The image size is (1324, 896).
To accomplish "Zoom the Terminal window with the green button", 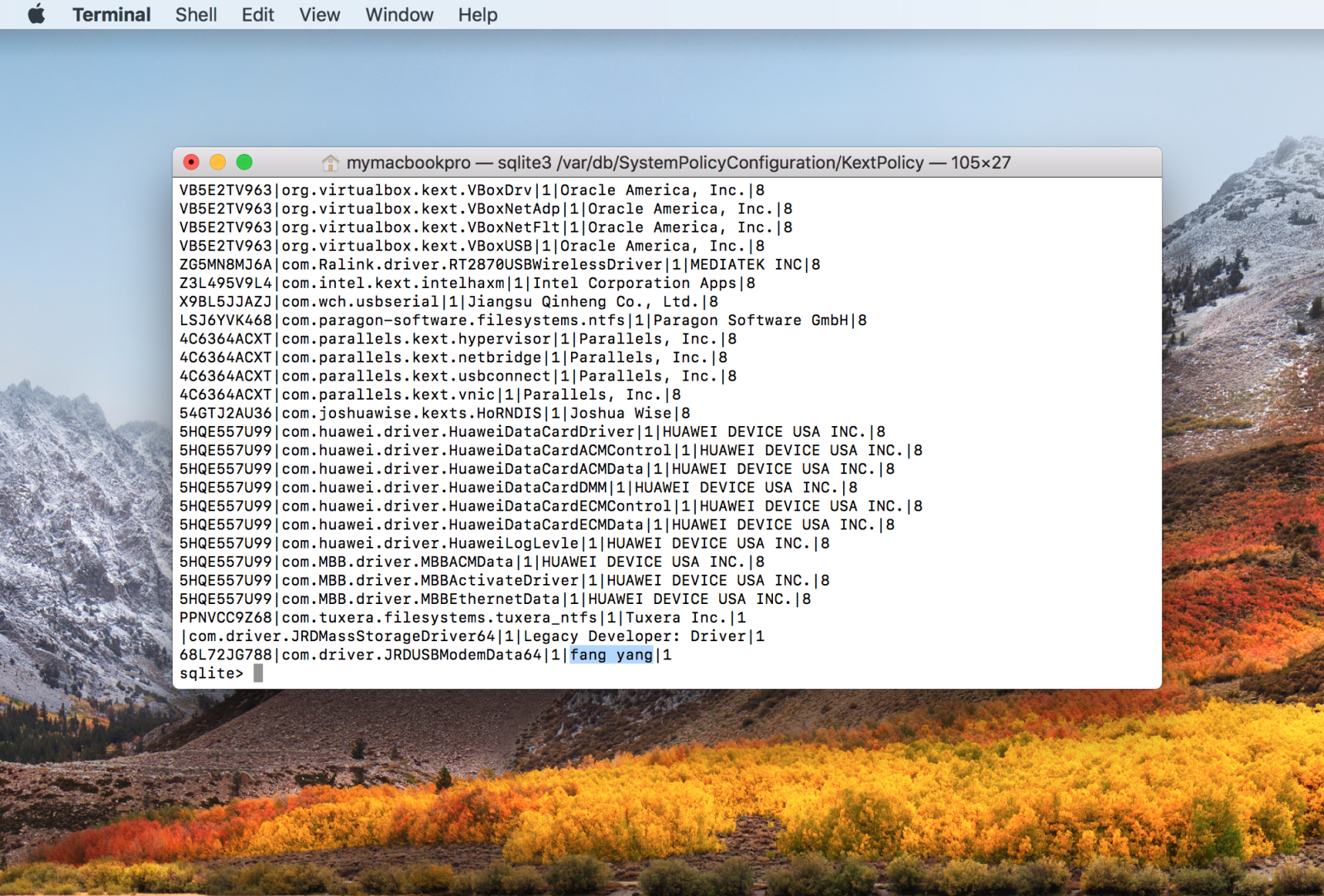I will coord(244,162).
